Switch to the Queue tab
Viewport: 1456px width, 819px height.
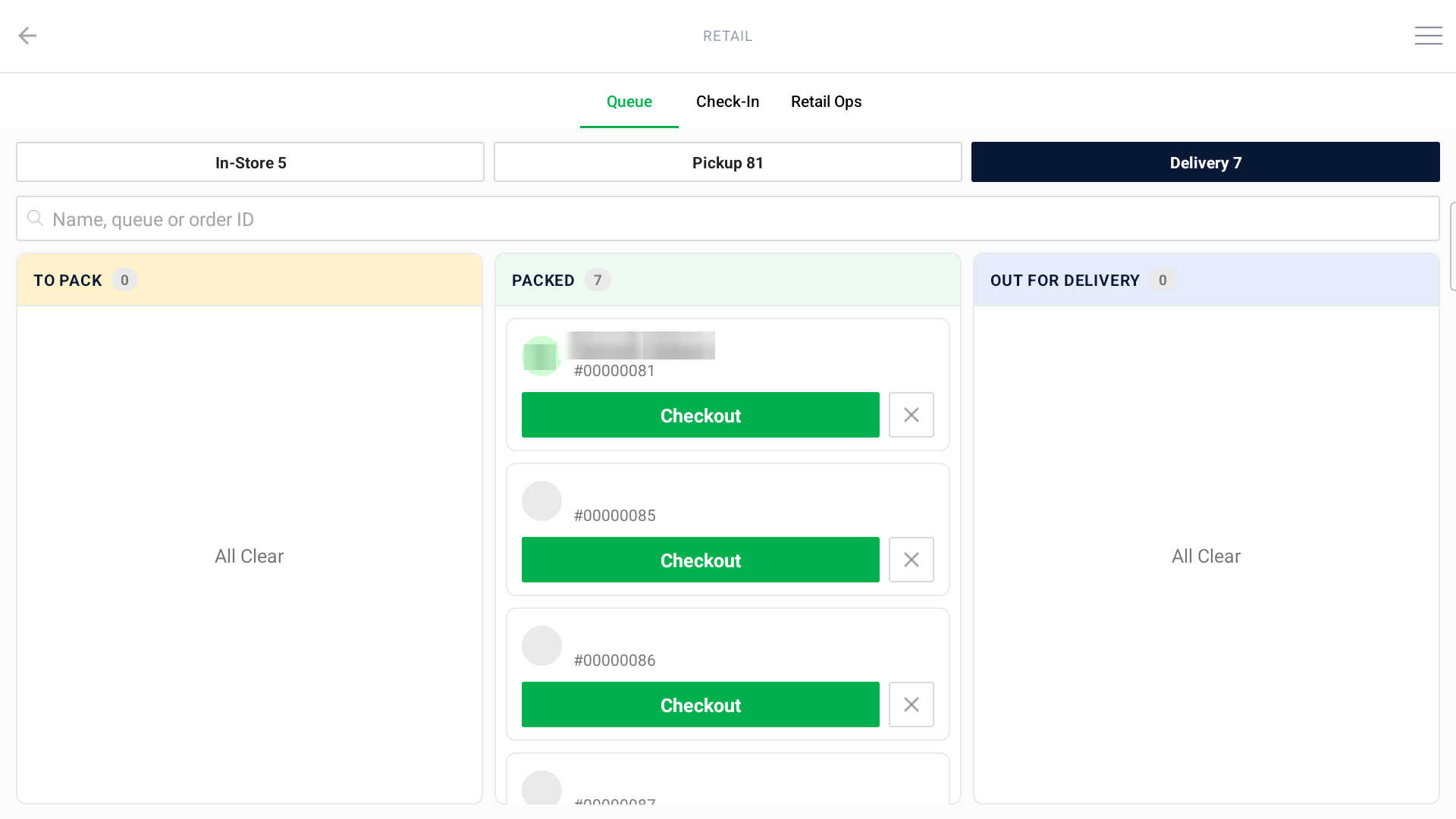click(629, 102)
